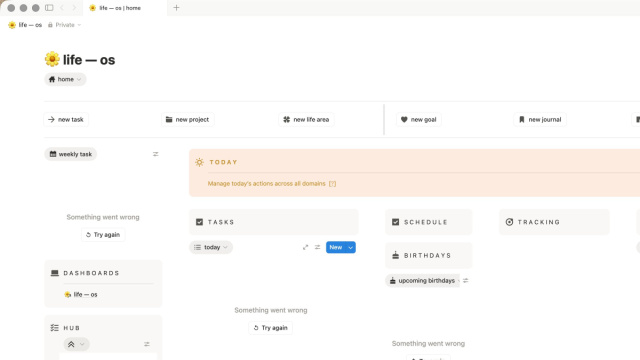The width and height of the screenshot is (640, 360).
Task: Click the DASHBOARDS laptop icon
Action: tap(55, 273)
